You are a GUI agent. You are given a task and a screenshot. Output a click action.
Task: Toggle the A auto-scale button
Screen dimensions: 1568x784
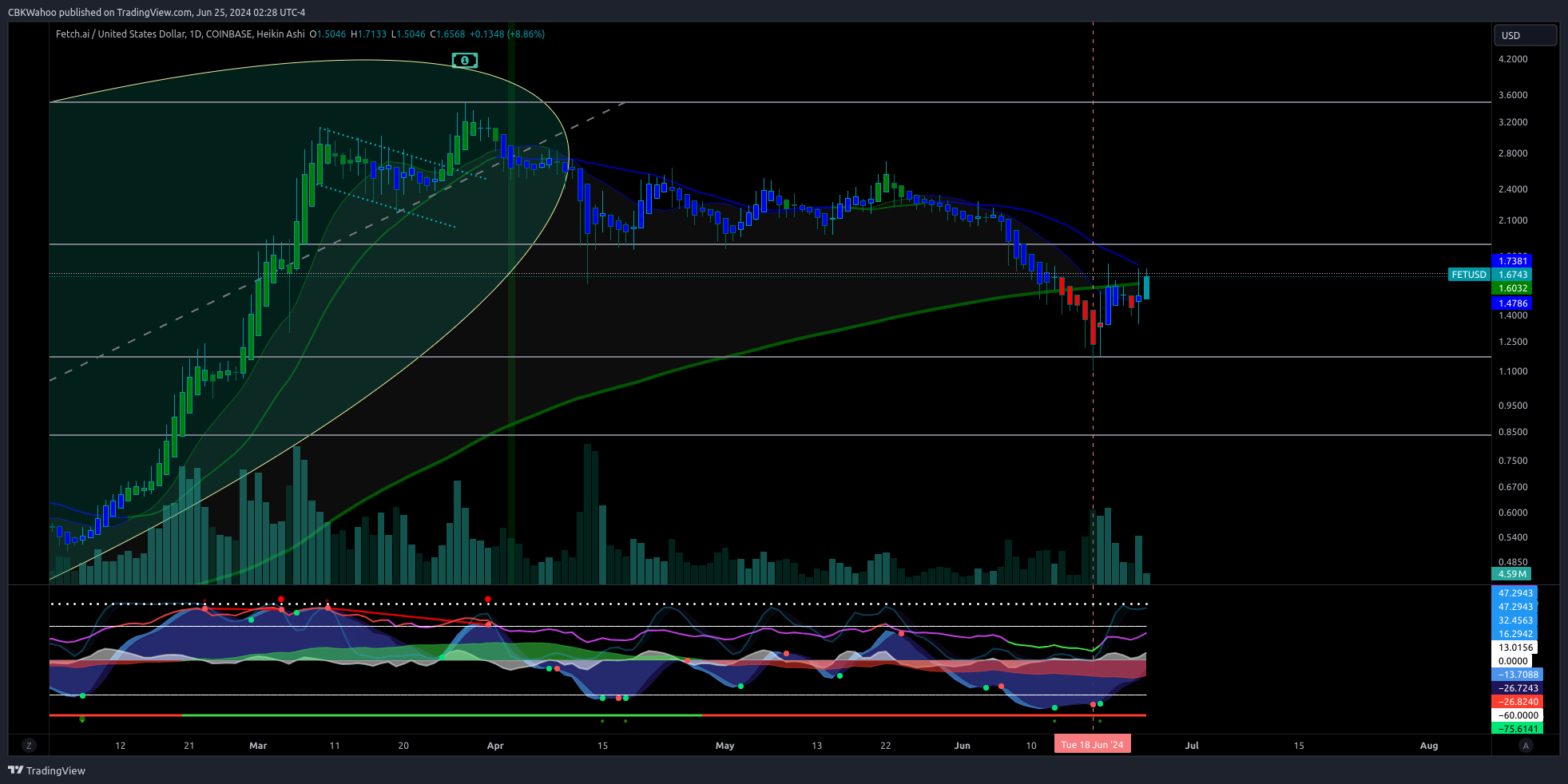coord(1526,746)
